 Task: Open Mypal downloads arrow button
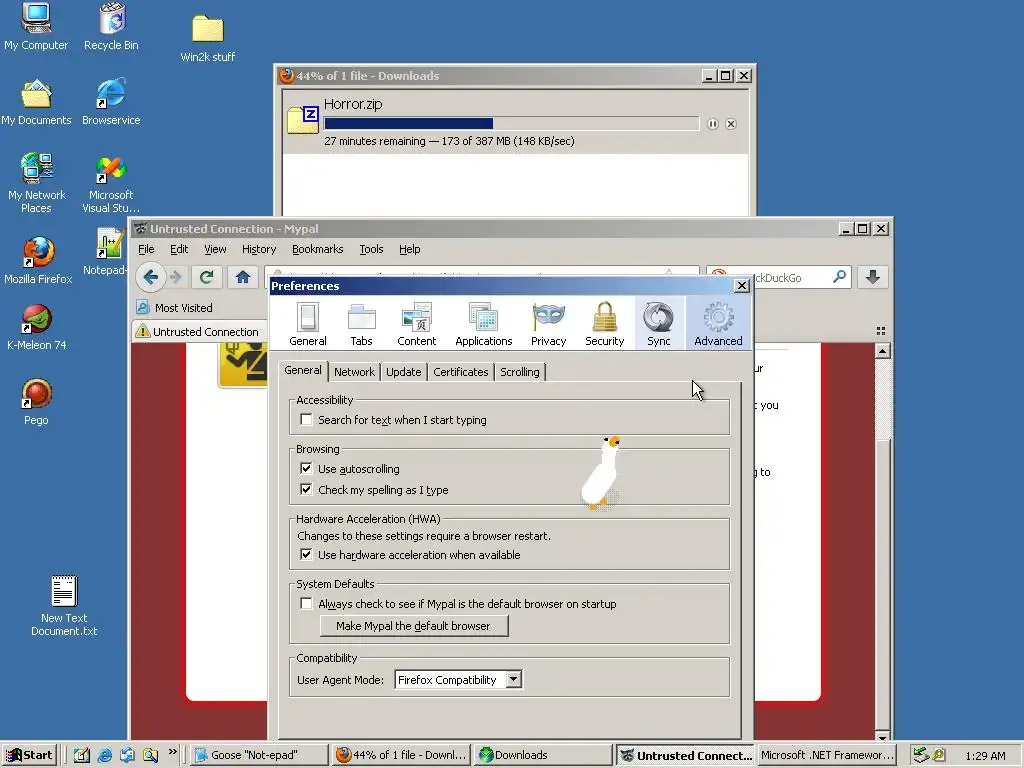872,277
